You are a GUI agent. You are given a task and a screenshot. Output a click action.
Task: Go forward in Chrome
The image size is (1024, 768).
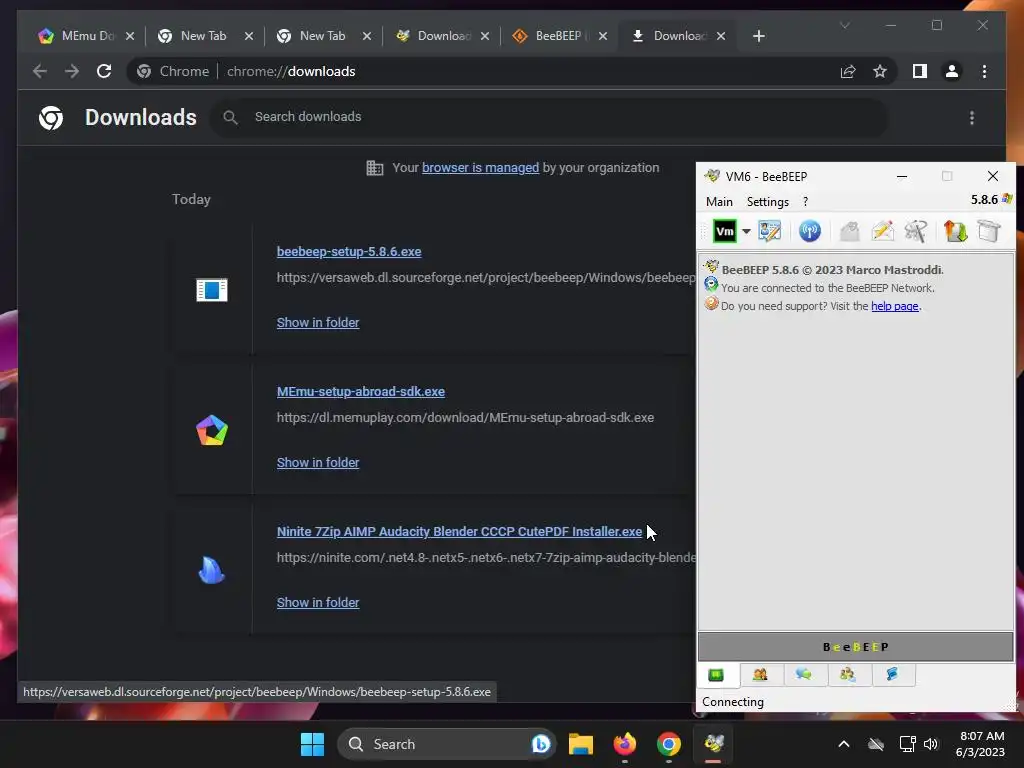pyautogui.click(x=72, y=71)
